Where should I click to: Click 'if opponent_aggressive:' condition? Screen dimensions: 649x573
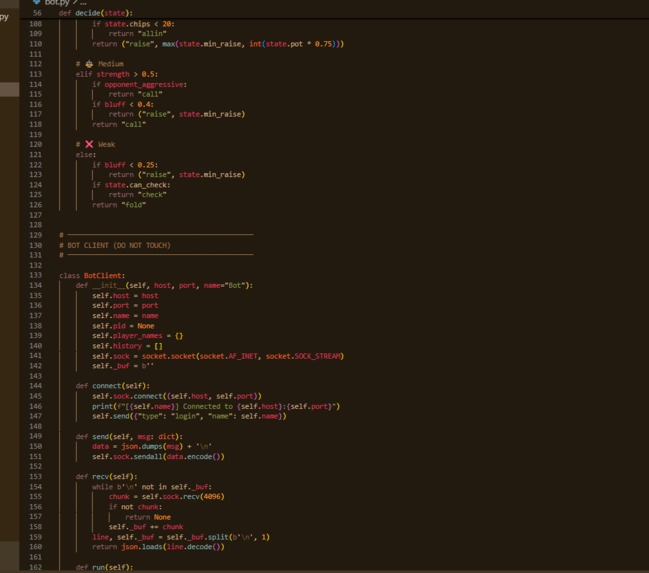pos(139,84)
